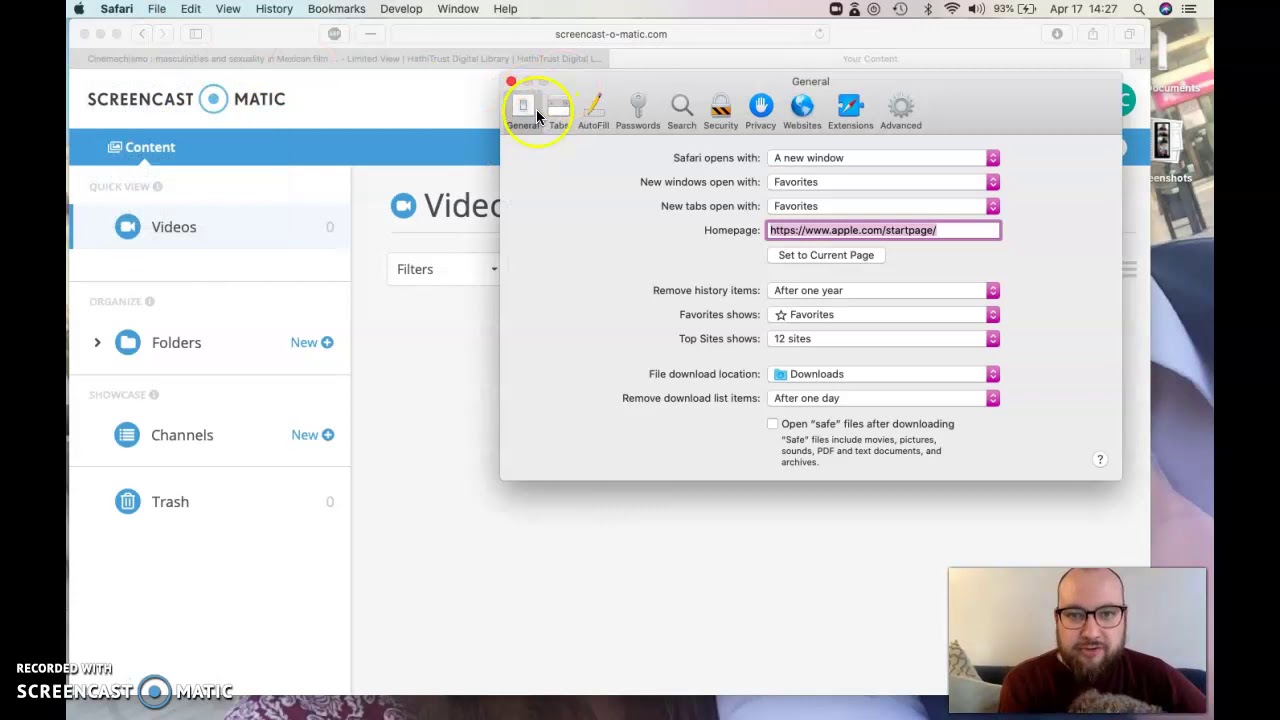Open the Passwords preferences pane
Screen dimensions: 1280x720
click(638, 112)
